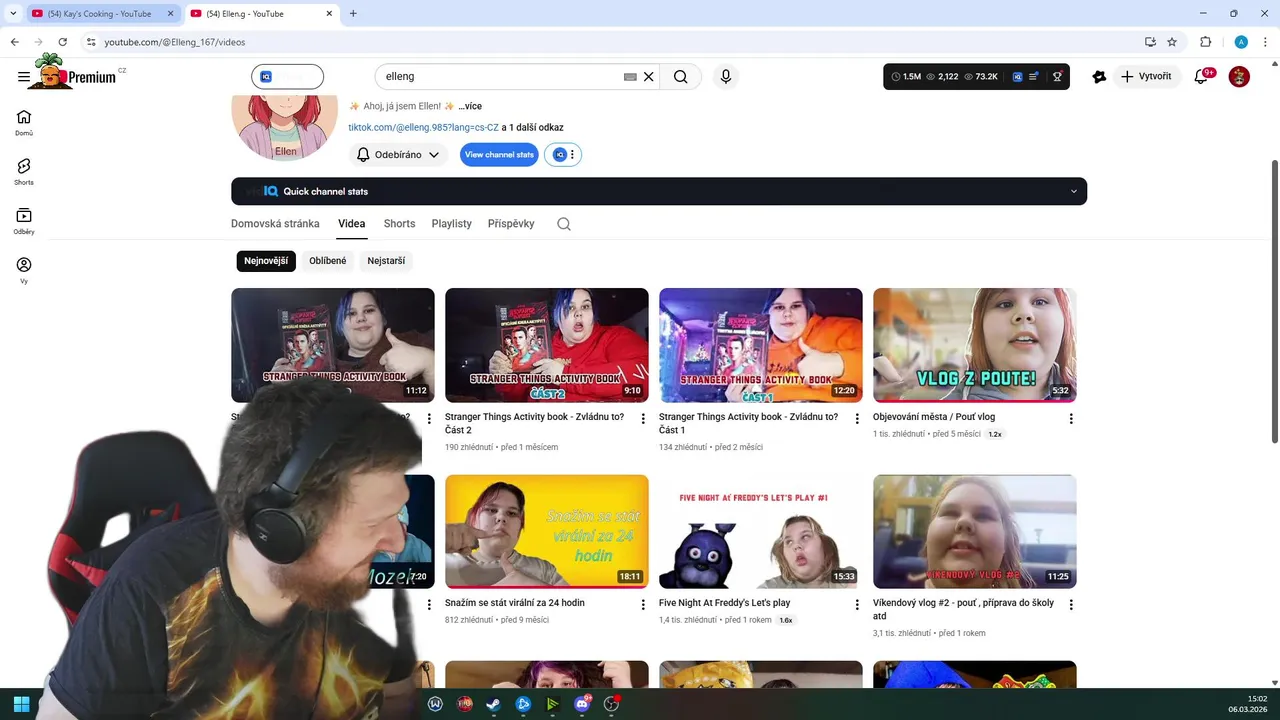Open the on-screen keyboard icon in search
The image size is (1280, 720).
pyautogui.click(x=630, y=76)
